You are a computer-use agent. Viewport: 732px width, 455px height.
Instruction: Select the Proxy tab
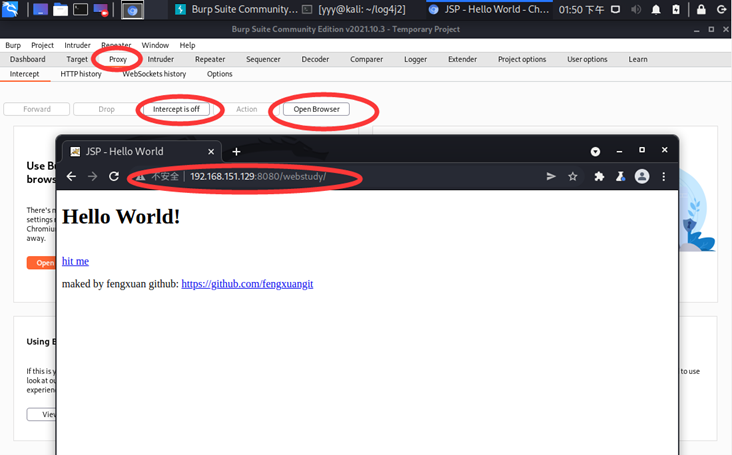(118, 59)
